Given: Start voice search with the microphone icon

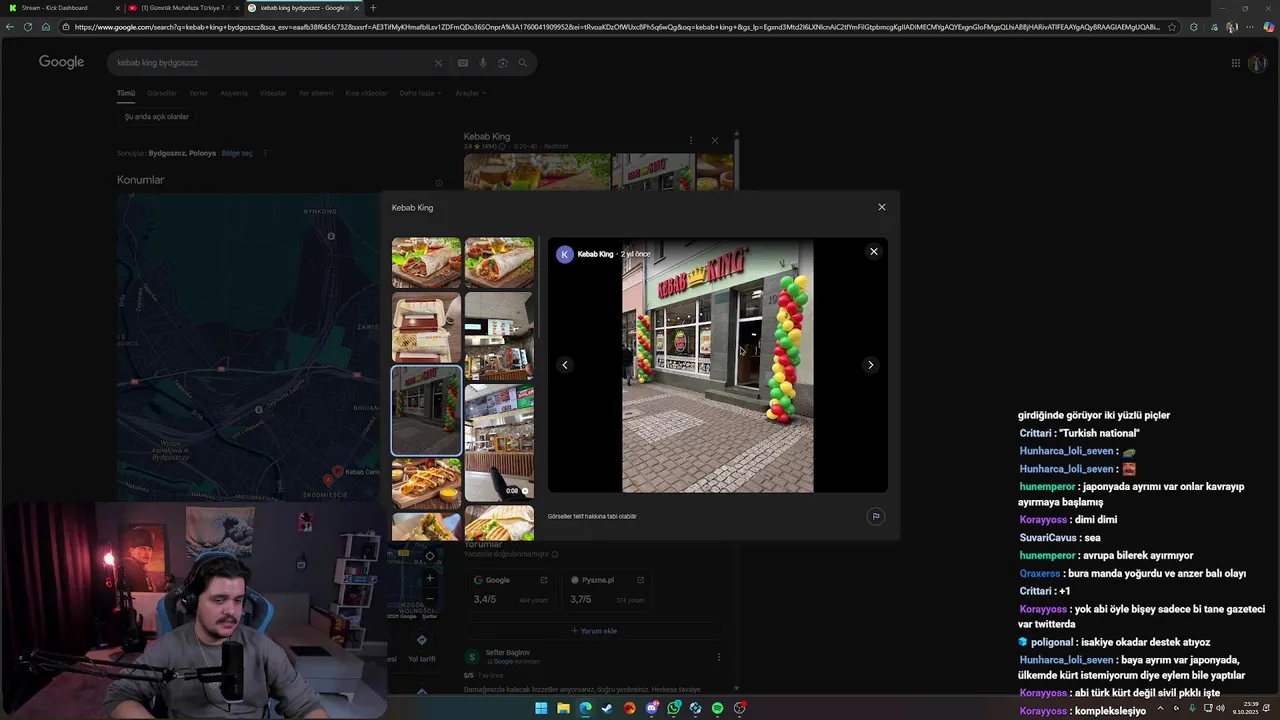Looking at the screenshot, I should (483, 63).
